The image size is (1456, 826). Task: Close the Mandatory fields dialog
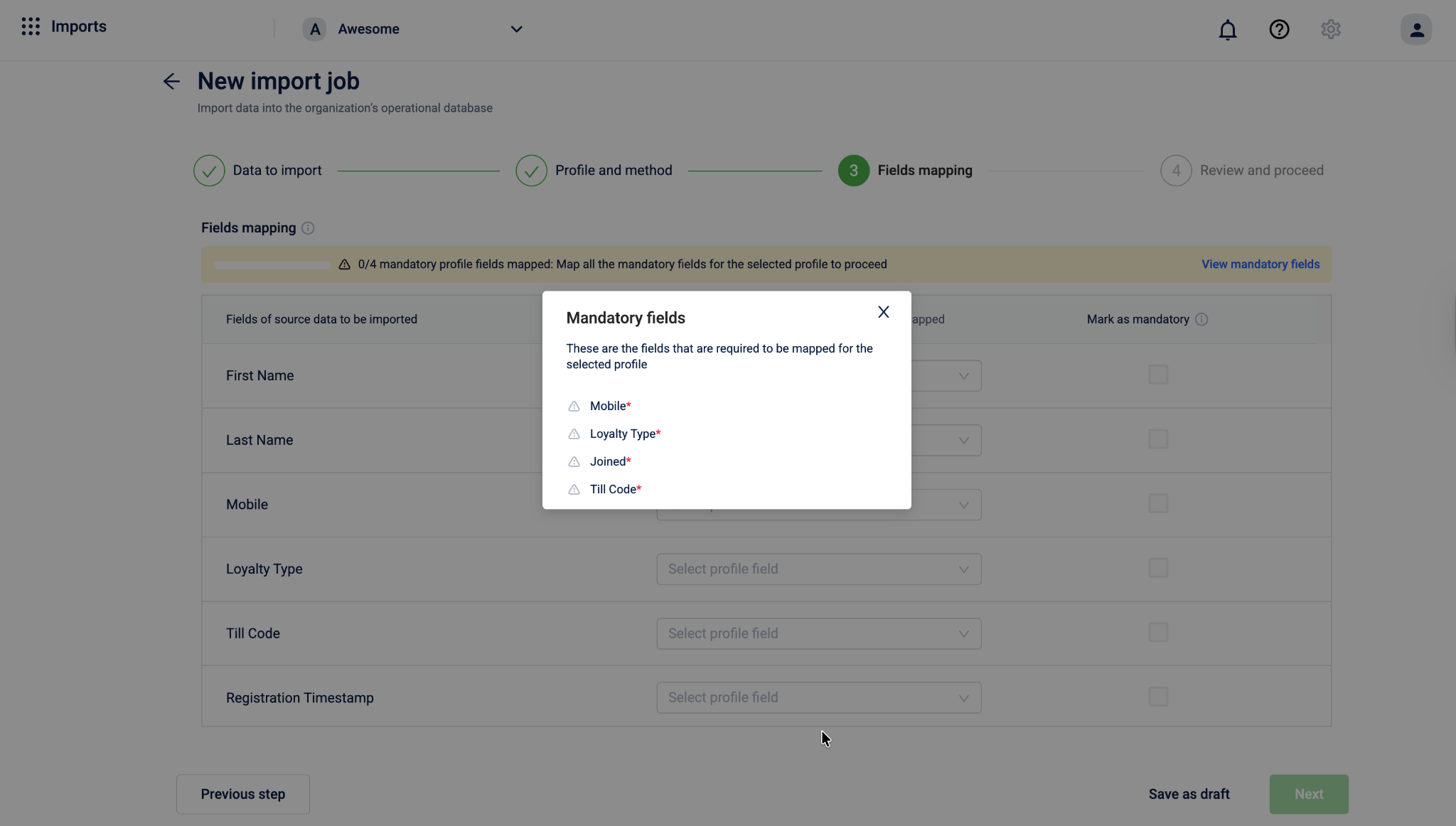pyautogui.click(x=883, y=312)
